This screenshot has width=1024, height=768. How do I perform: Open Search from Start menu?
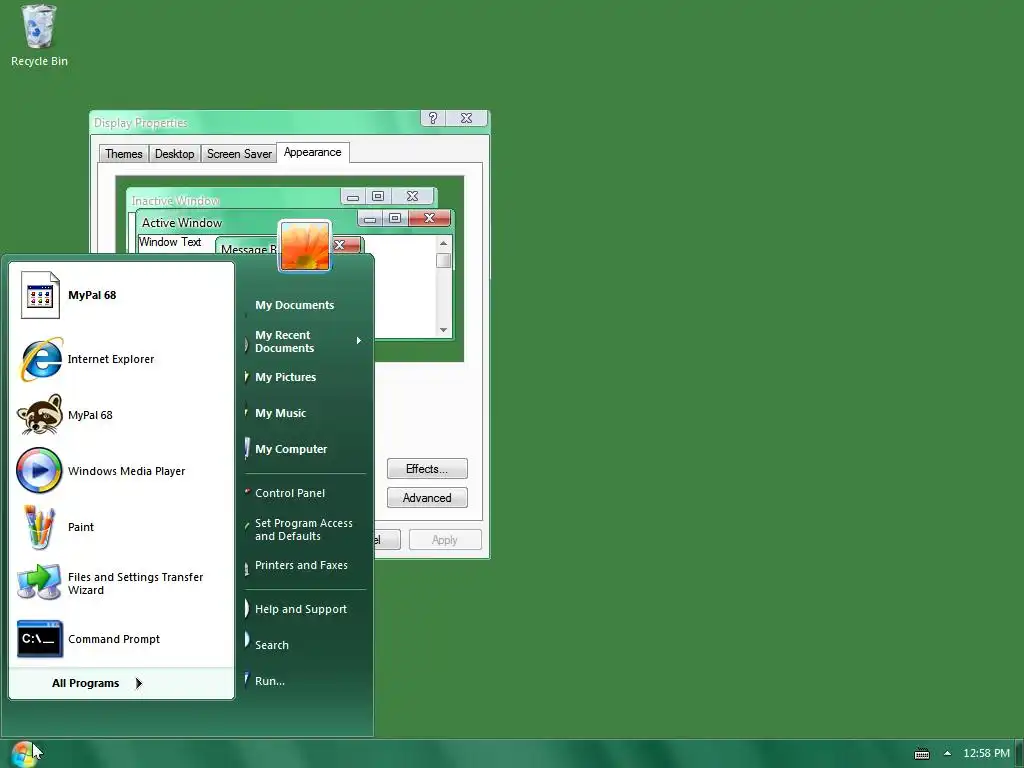pos(305,645)
